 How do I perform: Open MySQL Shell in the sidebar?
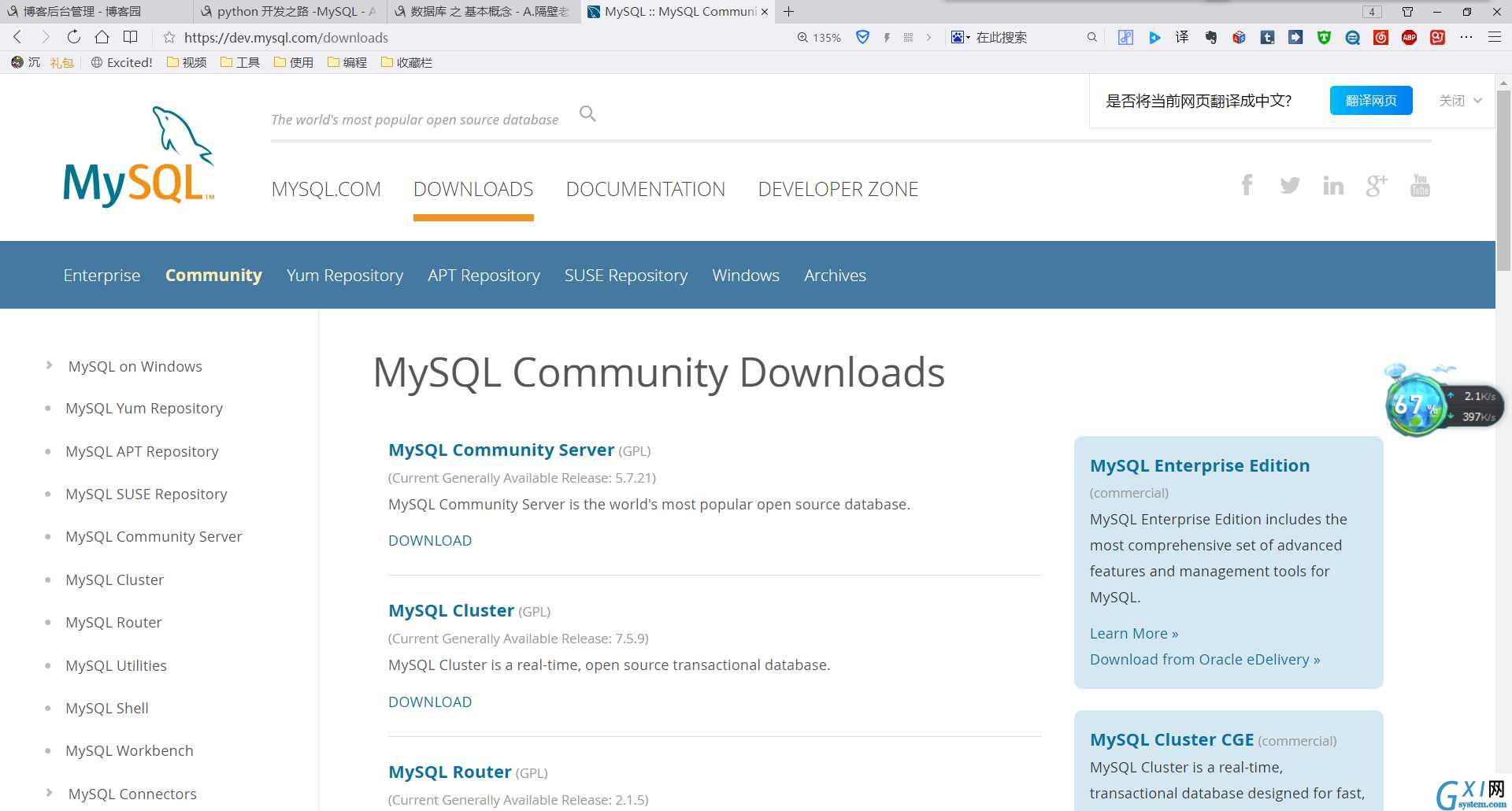[107, 708]
